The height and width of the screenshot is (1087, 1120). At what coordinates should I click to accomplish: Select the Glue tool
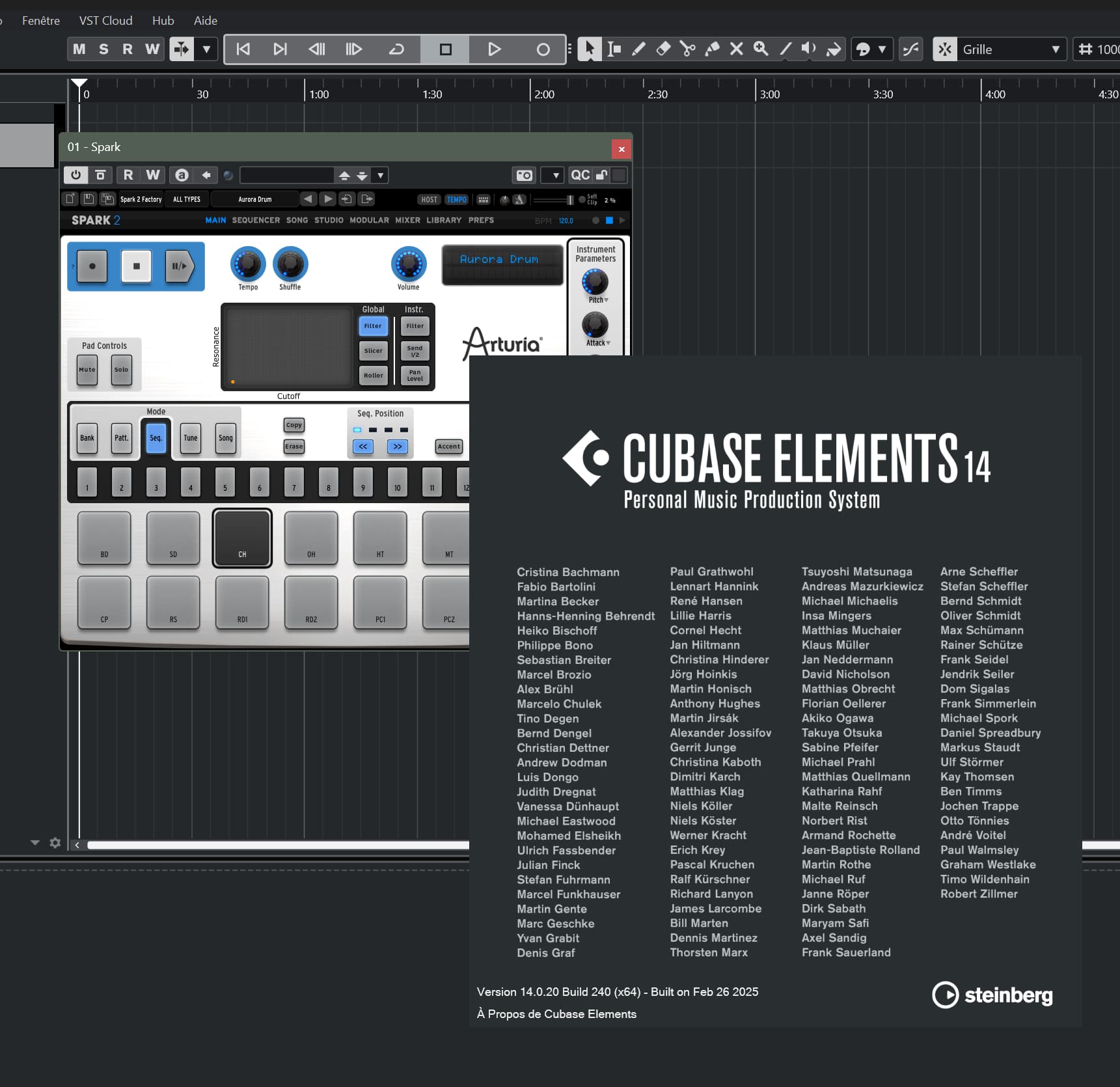pyautogui.click(x=712, y=49)
